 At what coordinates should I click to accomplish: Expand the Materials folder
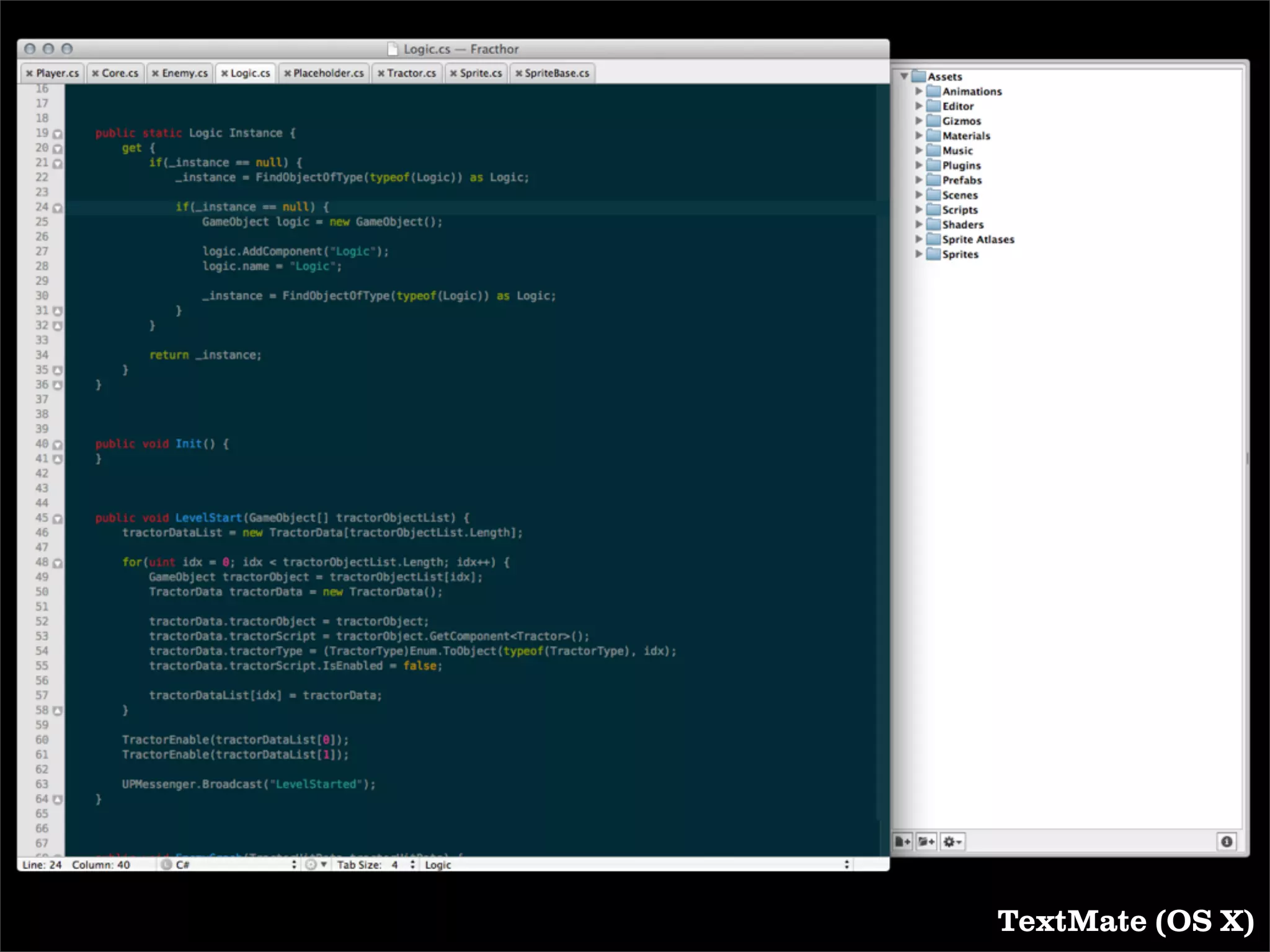[x=919, y=135]
